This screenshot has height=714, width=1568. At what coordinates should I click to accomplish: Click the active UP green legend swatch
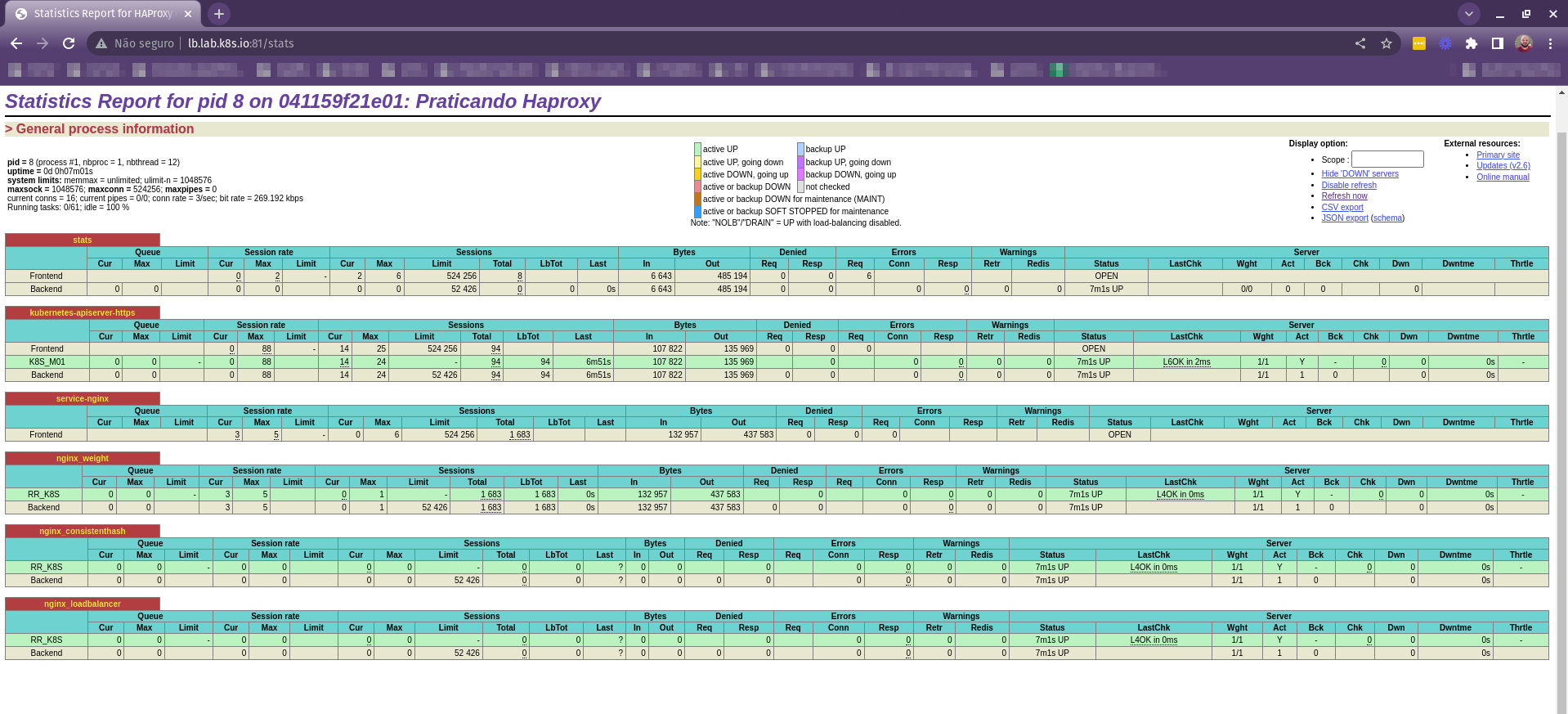point(697,149)
